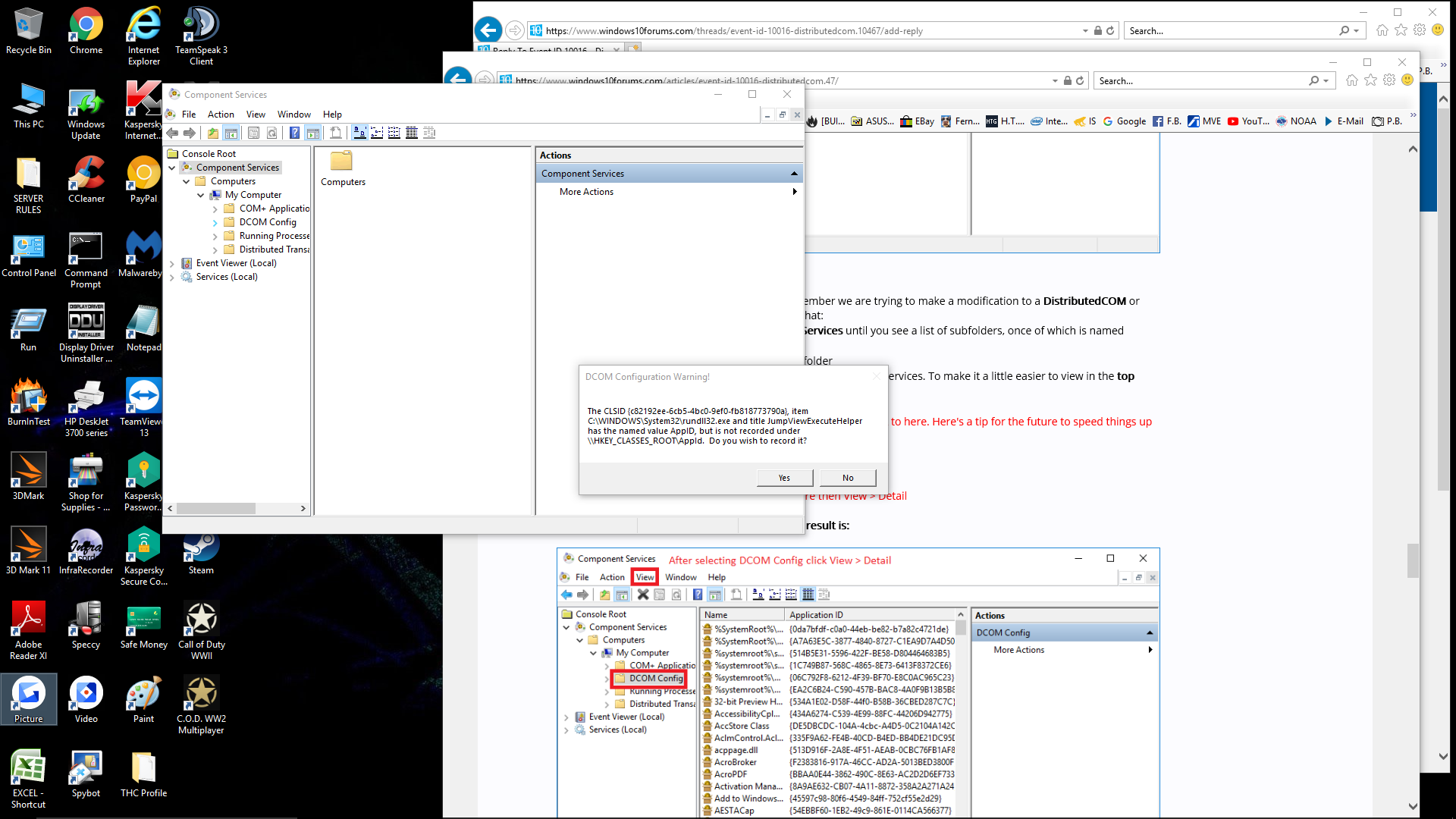The width and height of the screenshot is (1456, 819).
Task: Click the Internet Explorer back arrow button
Action: (x=488, y=30)
